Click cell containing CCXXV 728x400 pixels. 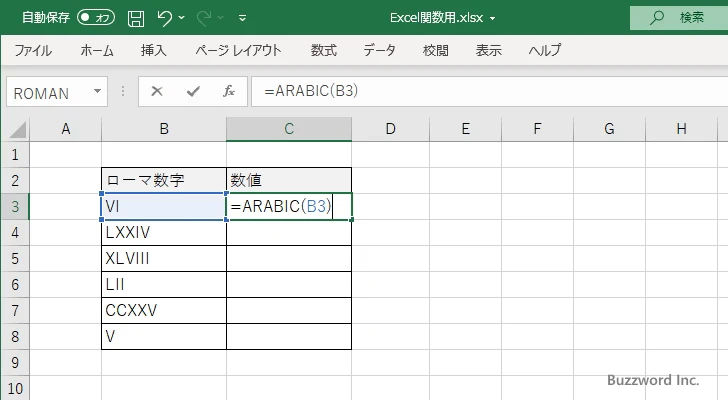(x=164, y=310)
